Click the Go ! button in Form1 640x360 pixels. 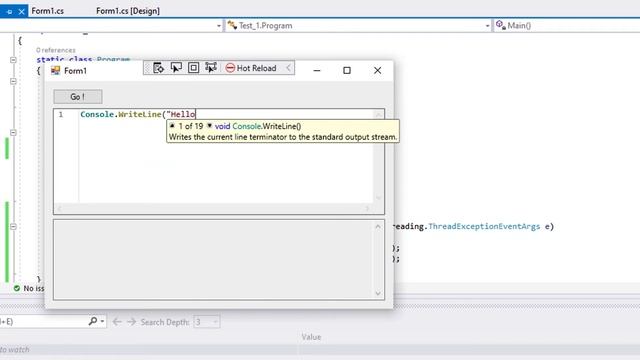pos(78,97)
